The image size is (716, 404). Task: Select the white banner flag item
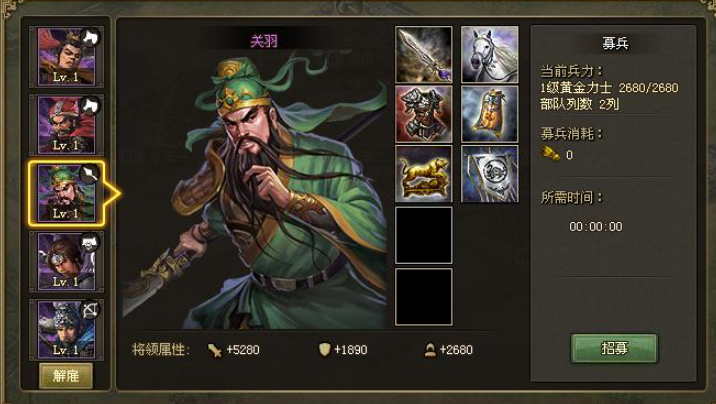coord(490,174)
